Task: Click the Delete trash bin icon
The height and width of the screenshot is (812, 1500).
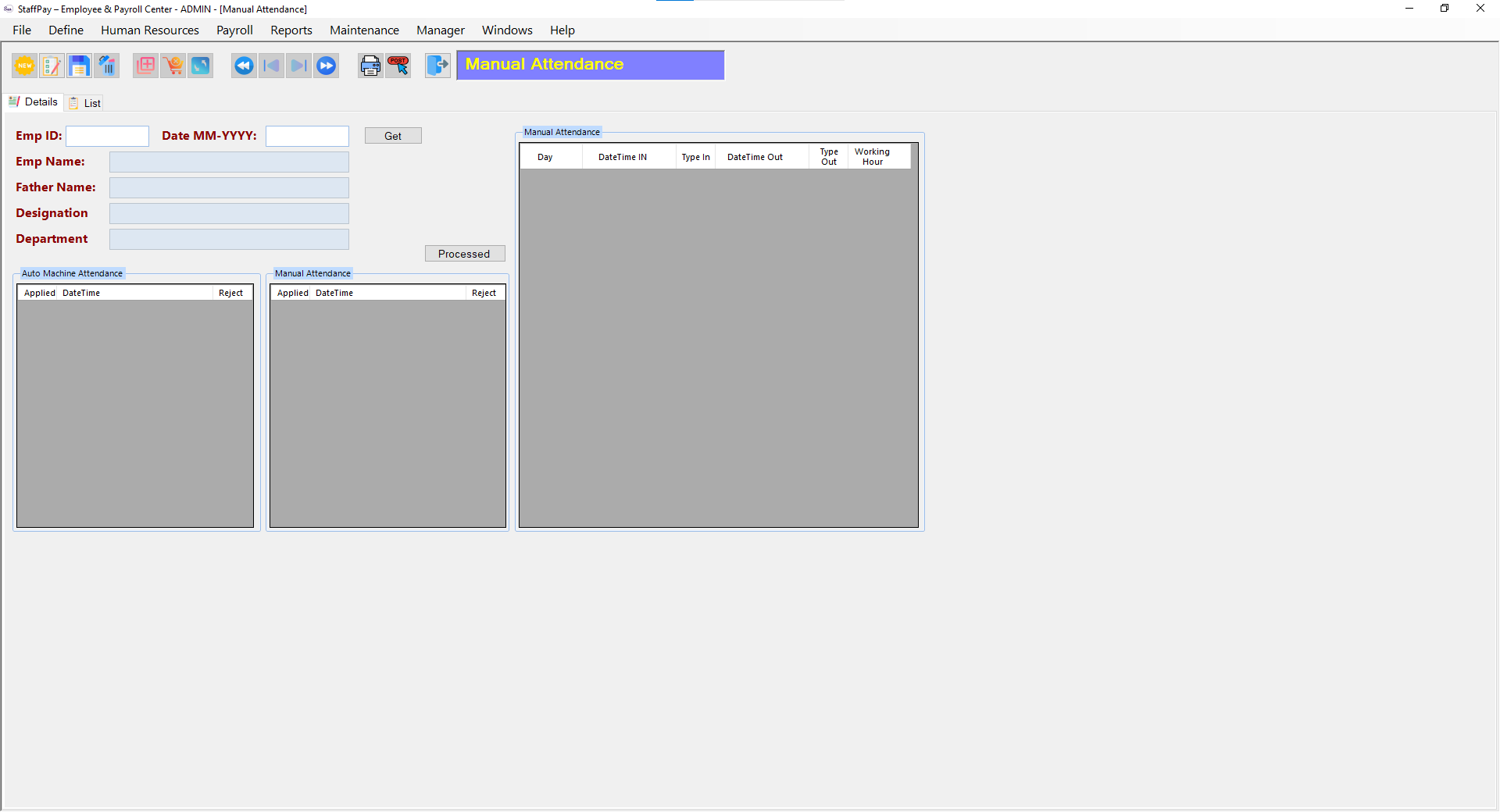Action: click(x=107, y=66)
